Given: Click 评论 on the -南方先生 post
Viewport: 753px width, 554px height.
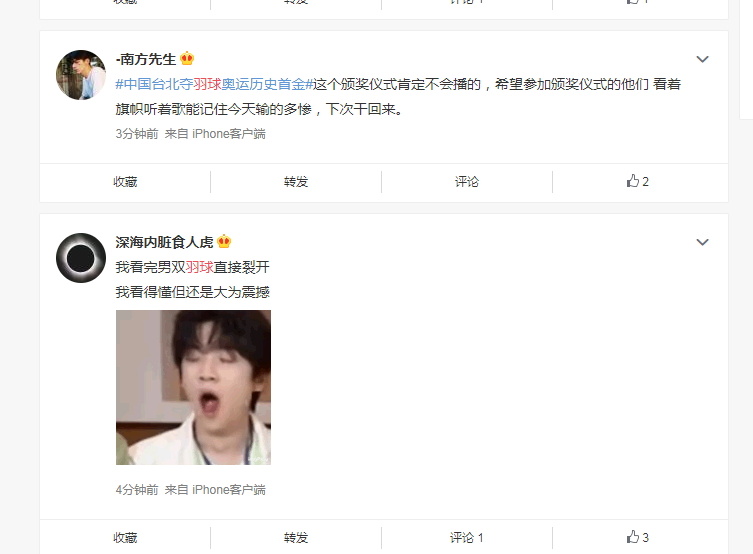Looking at the screenshot, I should point(467,181).
